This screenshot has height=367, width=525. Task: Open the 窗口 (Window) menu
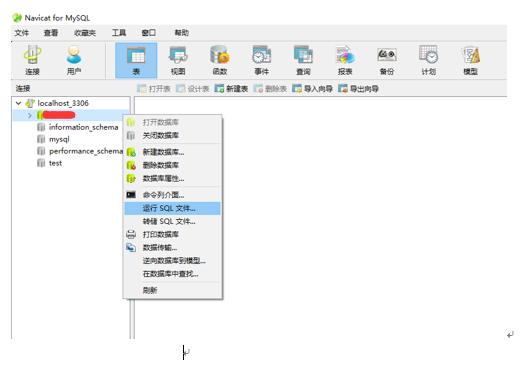click(x=149, y=33)
